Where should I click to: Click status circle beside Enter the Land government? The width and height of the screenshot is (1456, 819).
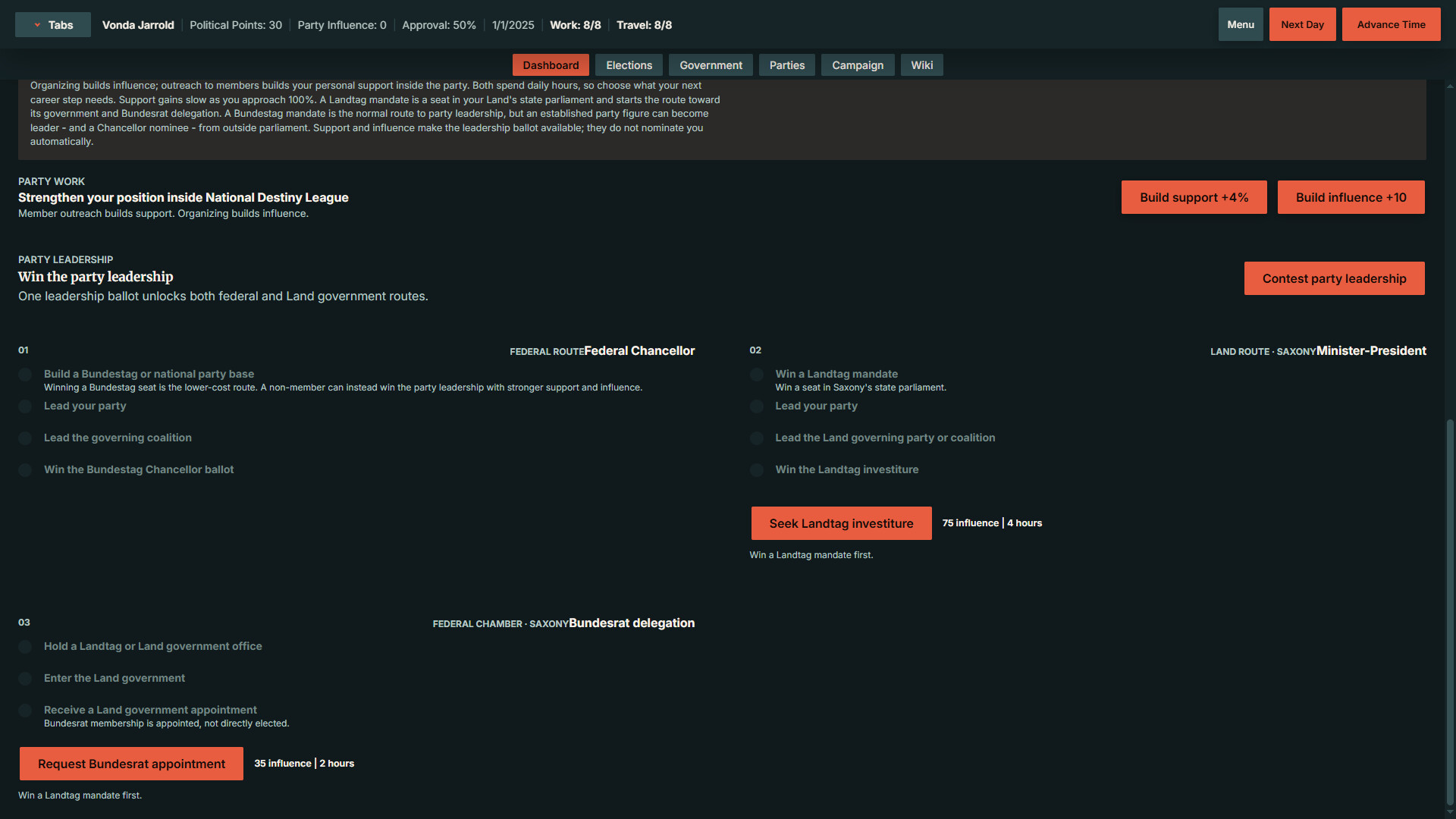pyautogui.click(x=25, y=679)
